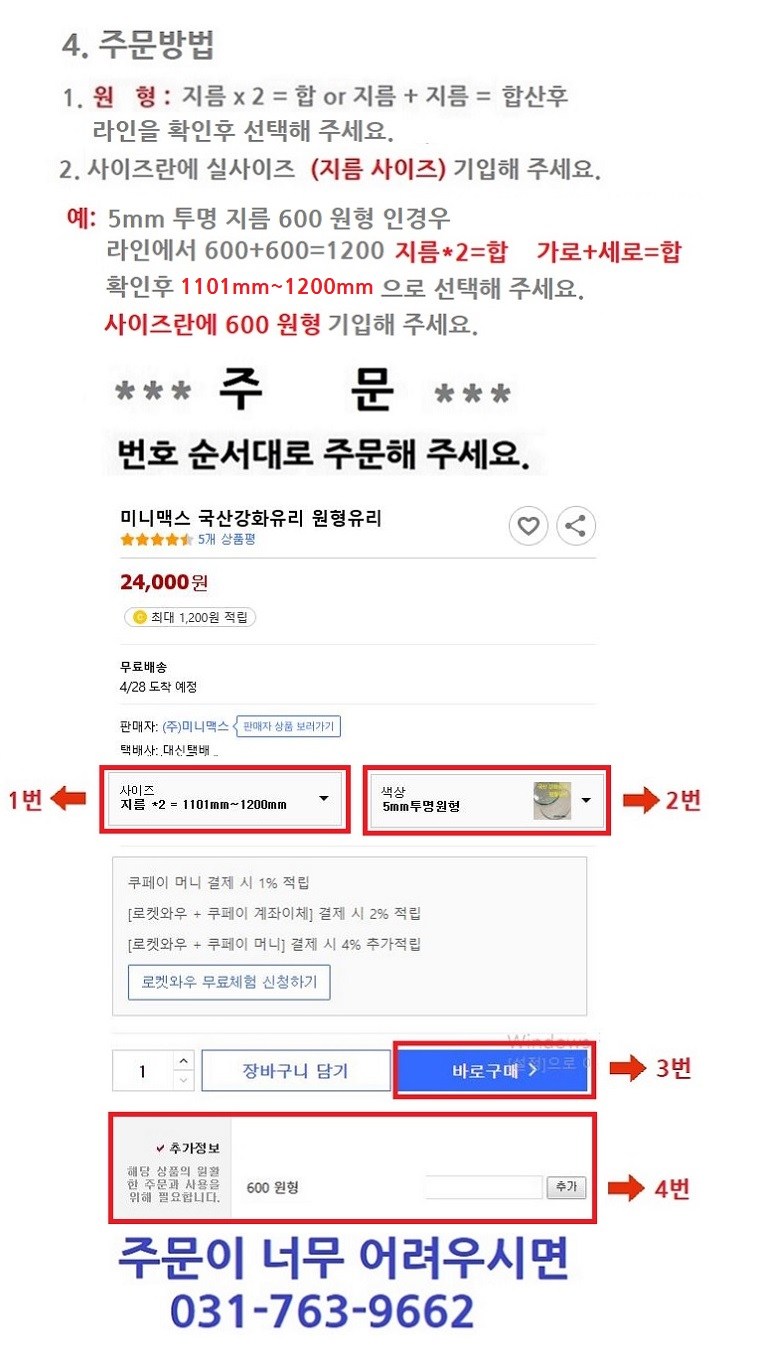Increase quantity with the up stepper arrow
Image resolution: width=780 pixels, height=1351 pixels.
coord(183,1060)
